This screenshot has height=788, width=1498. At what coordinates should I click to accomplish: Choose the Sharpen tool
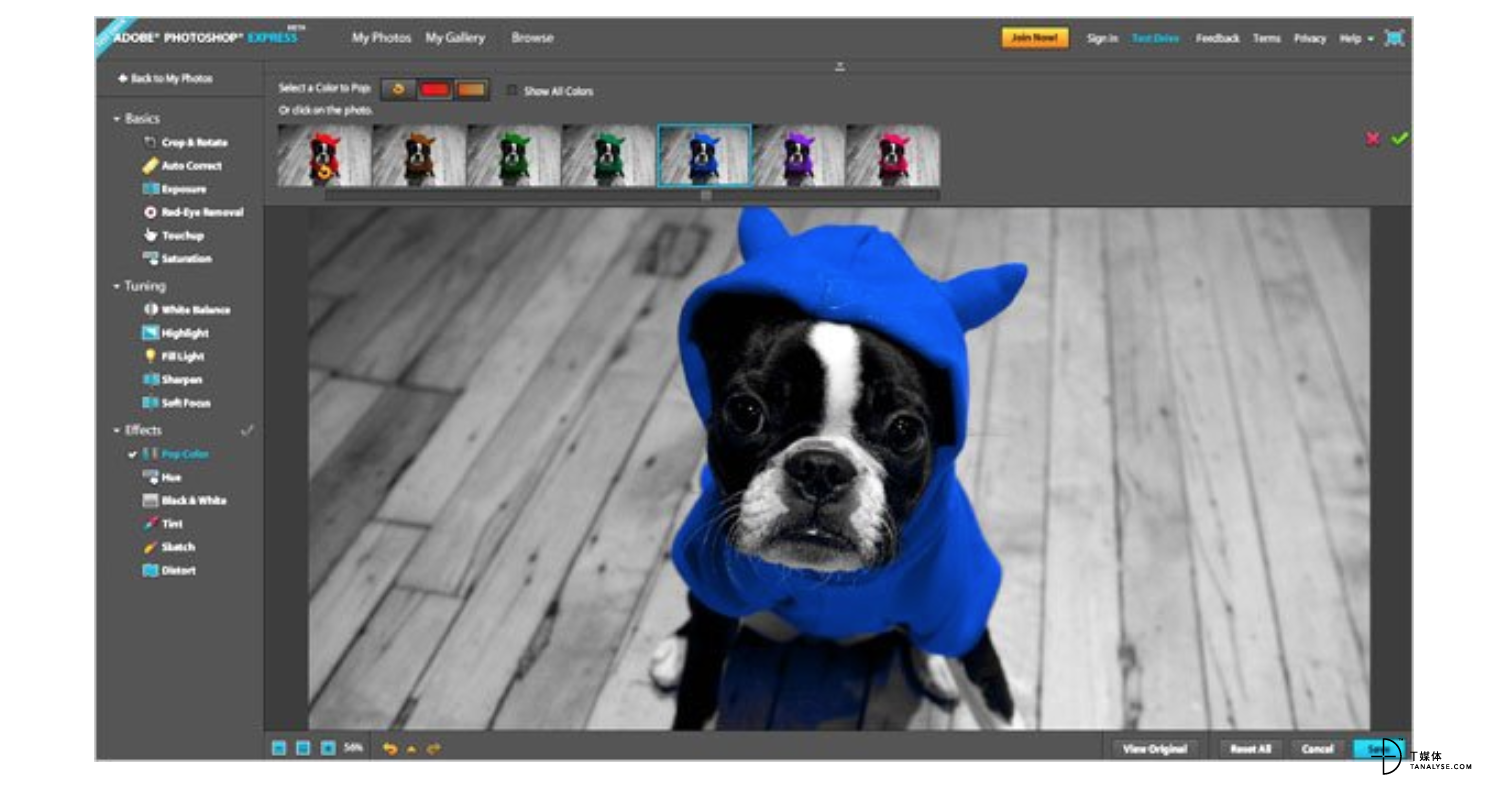coord(173,380)
